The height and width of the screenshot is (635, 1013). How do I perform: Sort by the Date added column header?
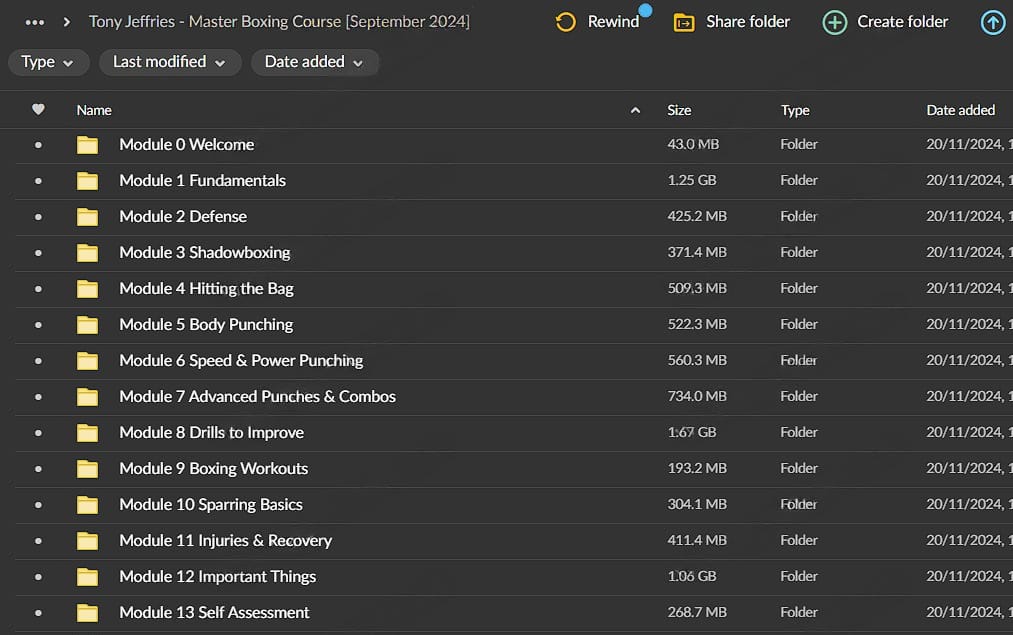tap(960, 110)
